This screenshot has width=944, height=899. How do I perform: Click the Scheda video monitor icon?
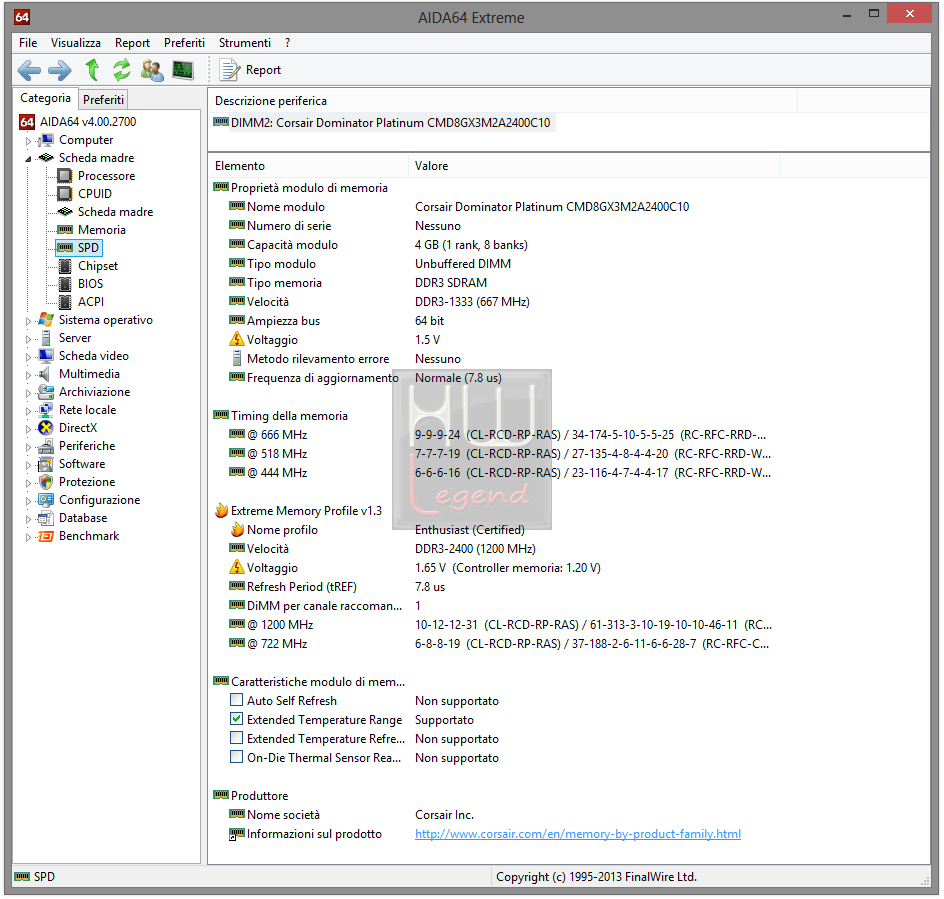pos(46,355)
